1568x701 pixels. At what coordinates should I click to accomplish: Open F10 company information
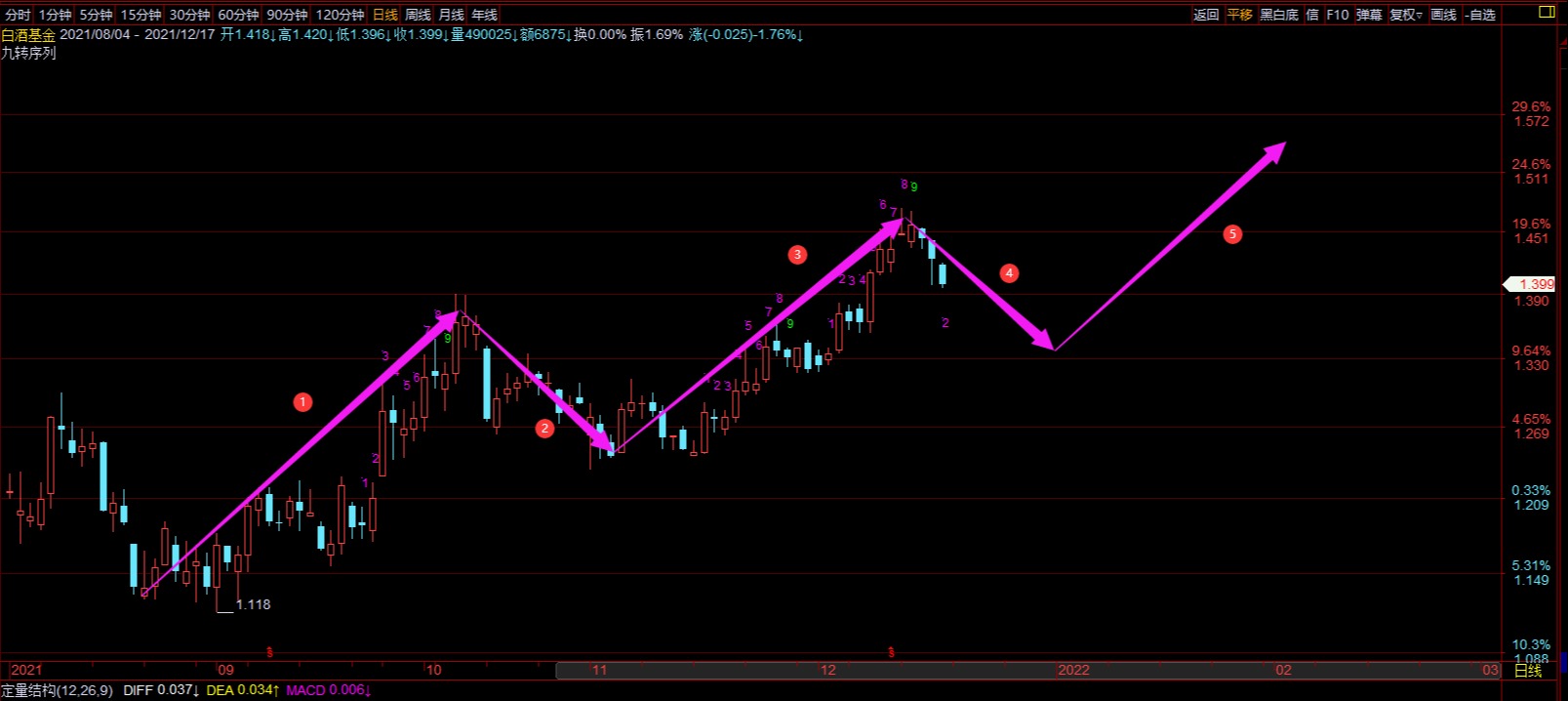[x=1338, y=15]
